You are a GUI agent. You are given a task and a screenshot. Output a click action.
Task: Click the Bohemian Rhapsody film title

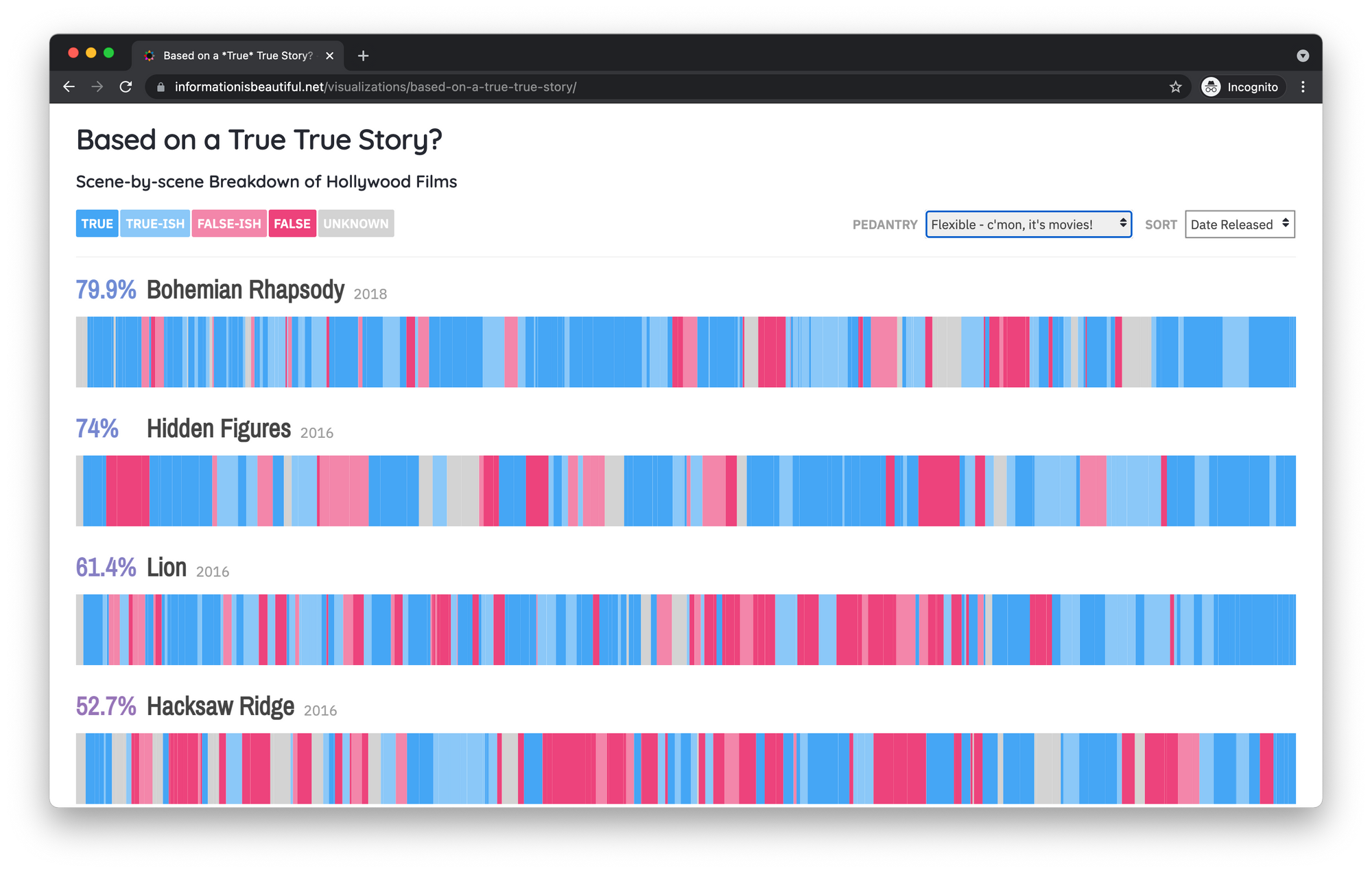point(246,290)
